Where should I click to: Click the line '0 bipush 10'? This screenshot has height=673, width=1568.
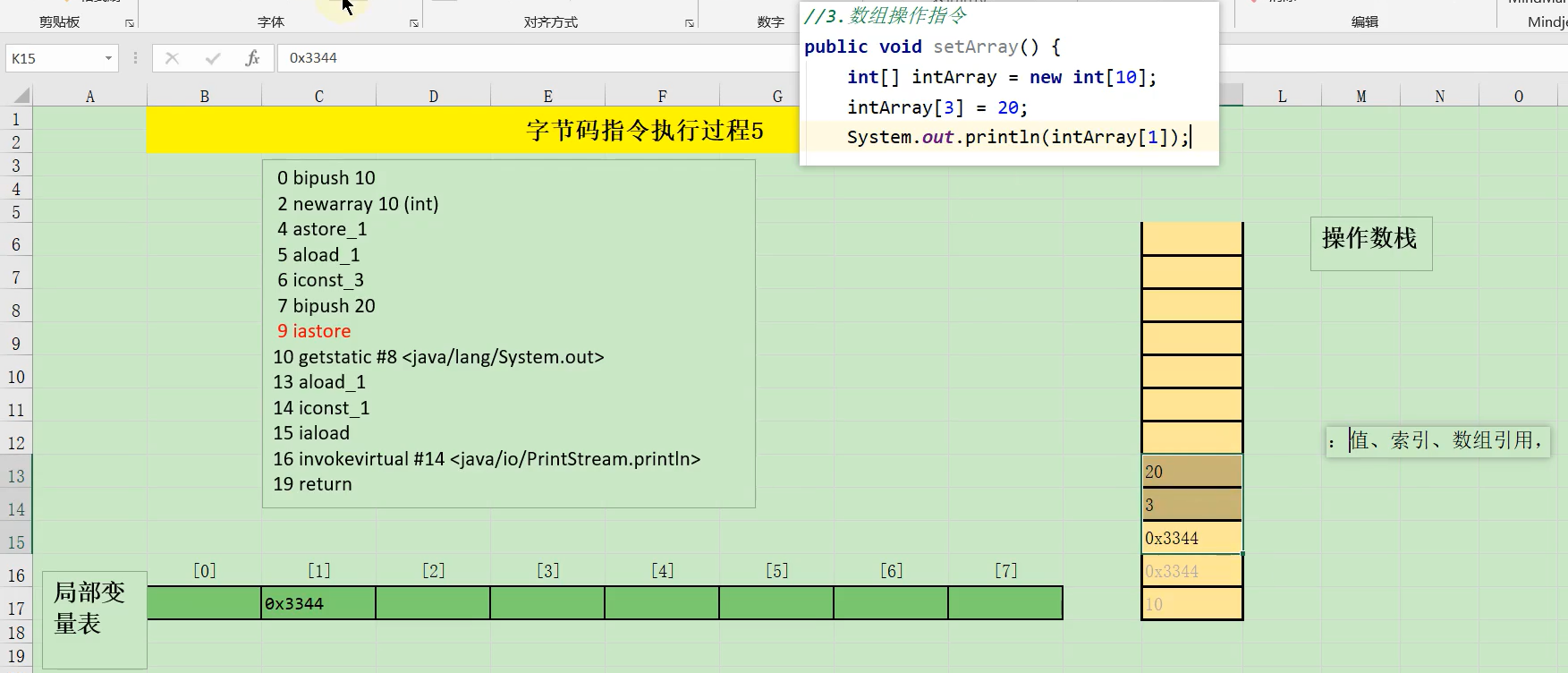pos(326,178)
